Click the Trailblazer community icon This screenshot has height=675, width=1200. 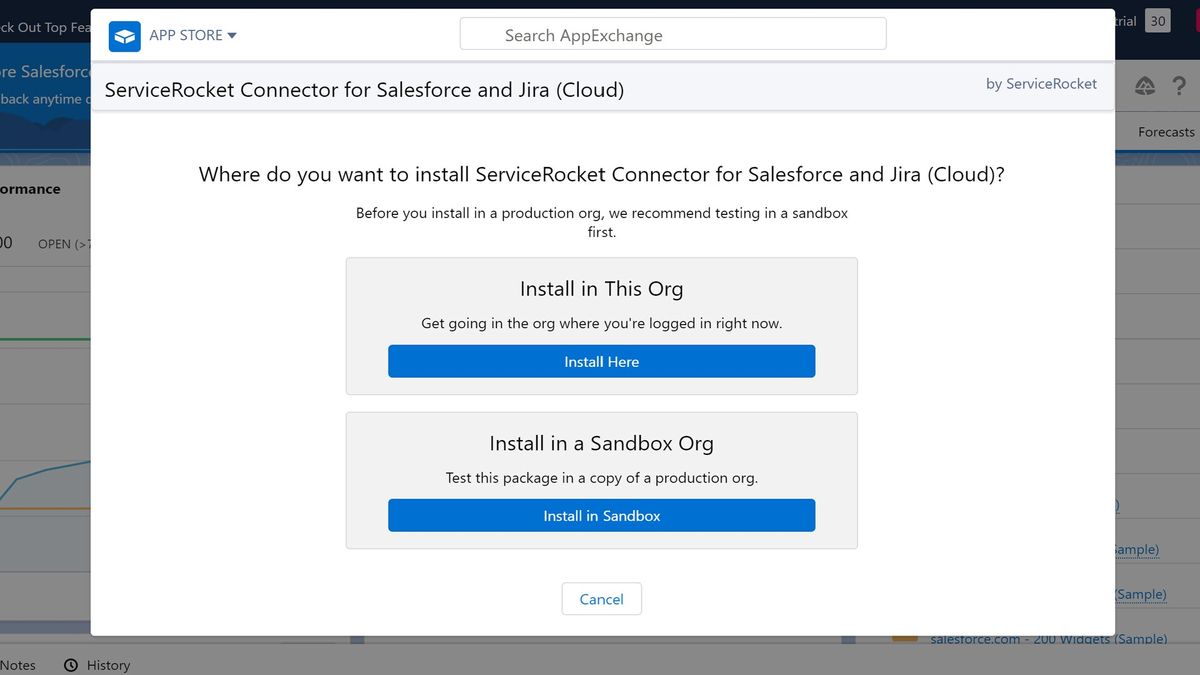coord(1144,85)
